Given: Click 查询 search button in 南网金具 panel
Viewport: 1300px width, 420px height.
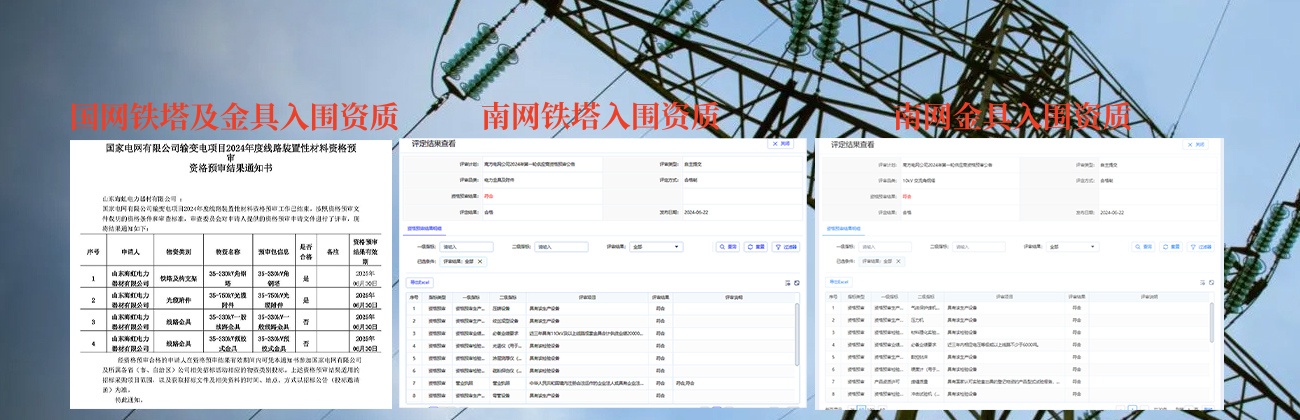Looking at the screenshot, I should tap(1144, 246).
